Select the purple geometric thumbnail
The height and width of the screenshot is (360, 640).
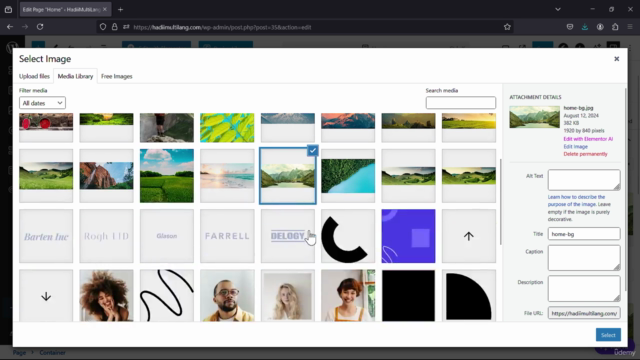408,236
